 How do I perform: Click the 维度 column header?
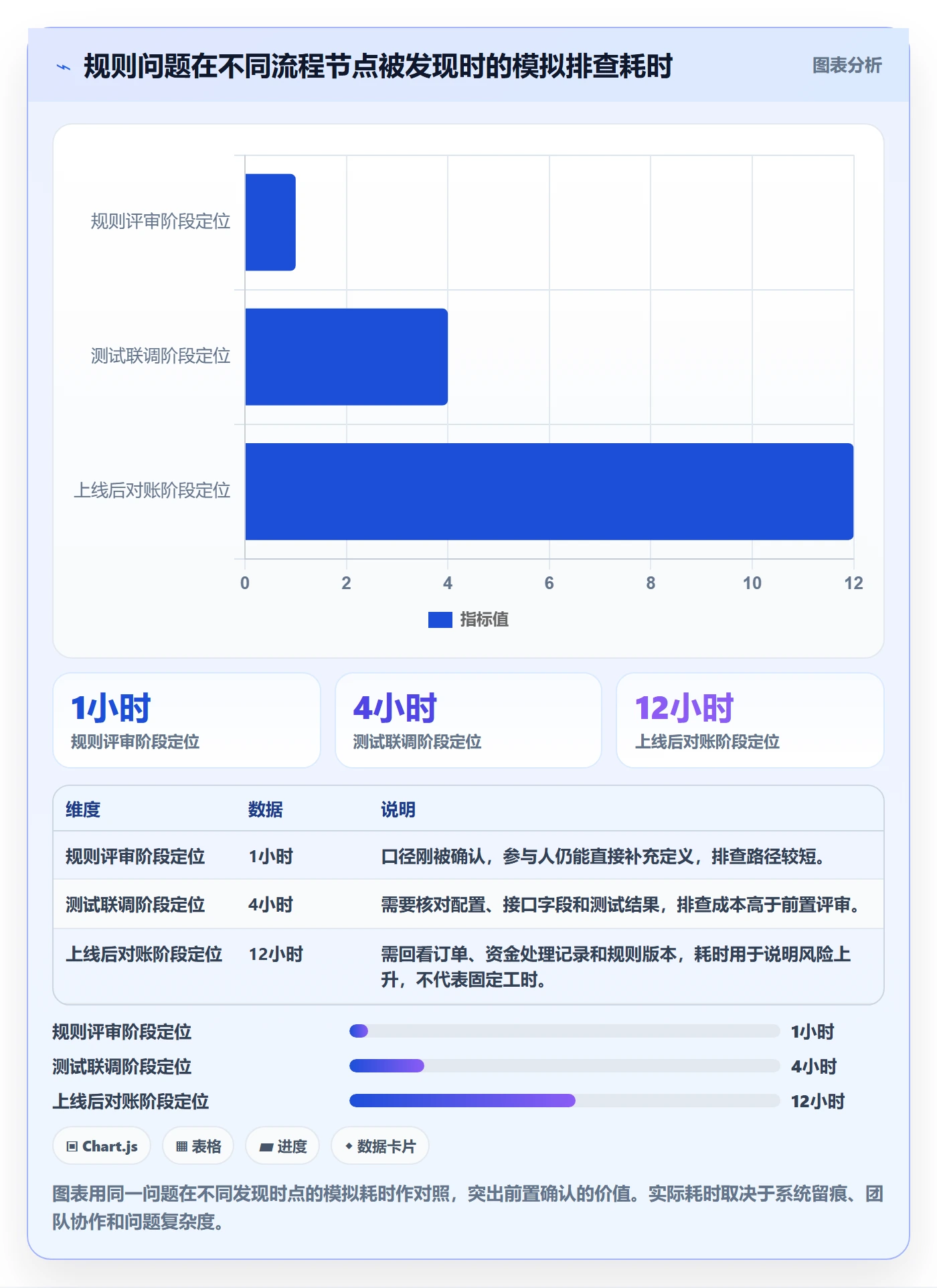coord(83,809)
